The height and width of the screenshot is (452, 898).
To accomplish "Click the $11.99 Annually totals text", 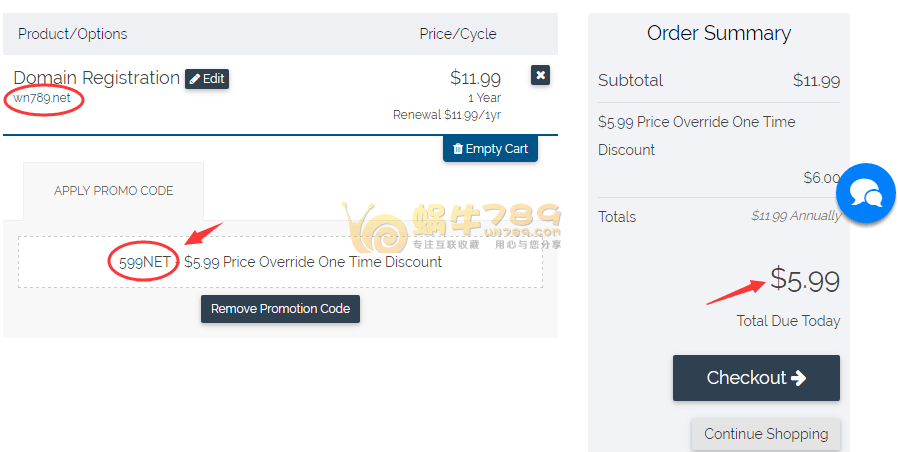I will click(x=795, y=216).
